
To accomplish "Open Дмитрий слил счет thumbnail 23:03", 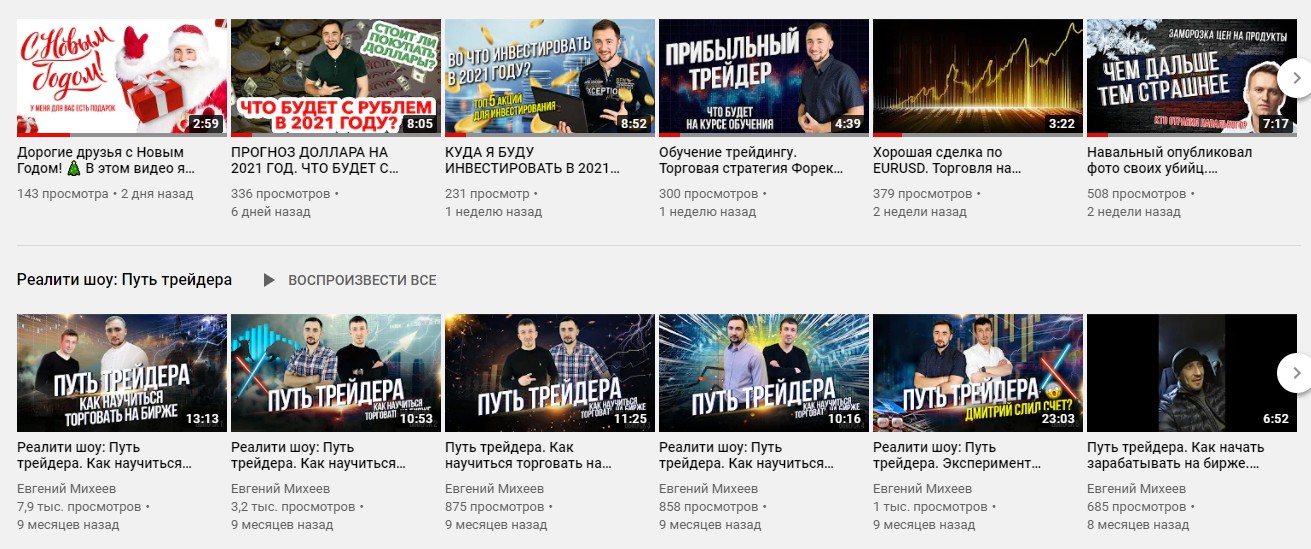I will (x=978, y=372).
